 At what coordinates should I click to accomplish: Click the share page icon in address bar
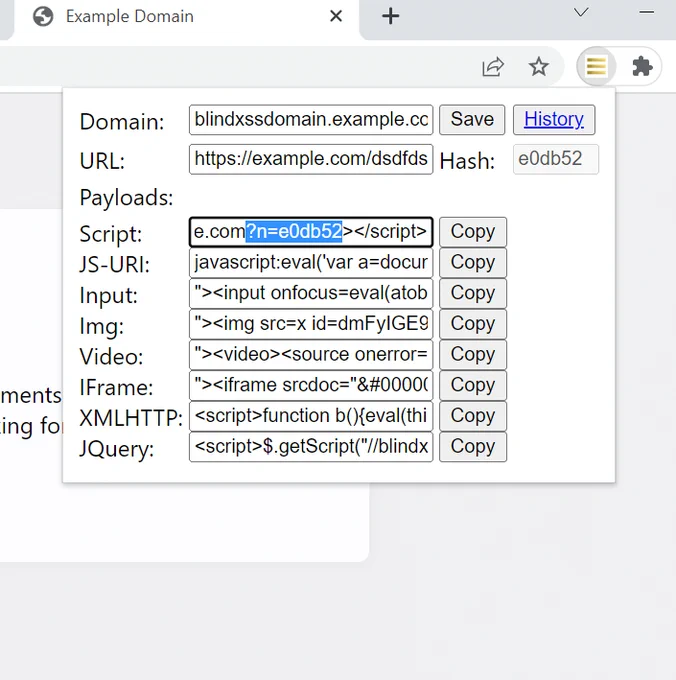pos(493,67)
